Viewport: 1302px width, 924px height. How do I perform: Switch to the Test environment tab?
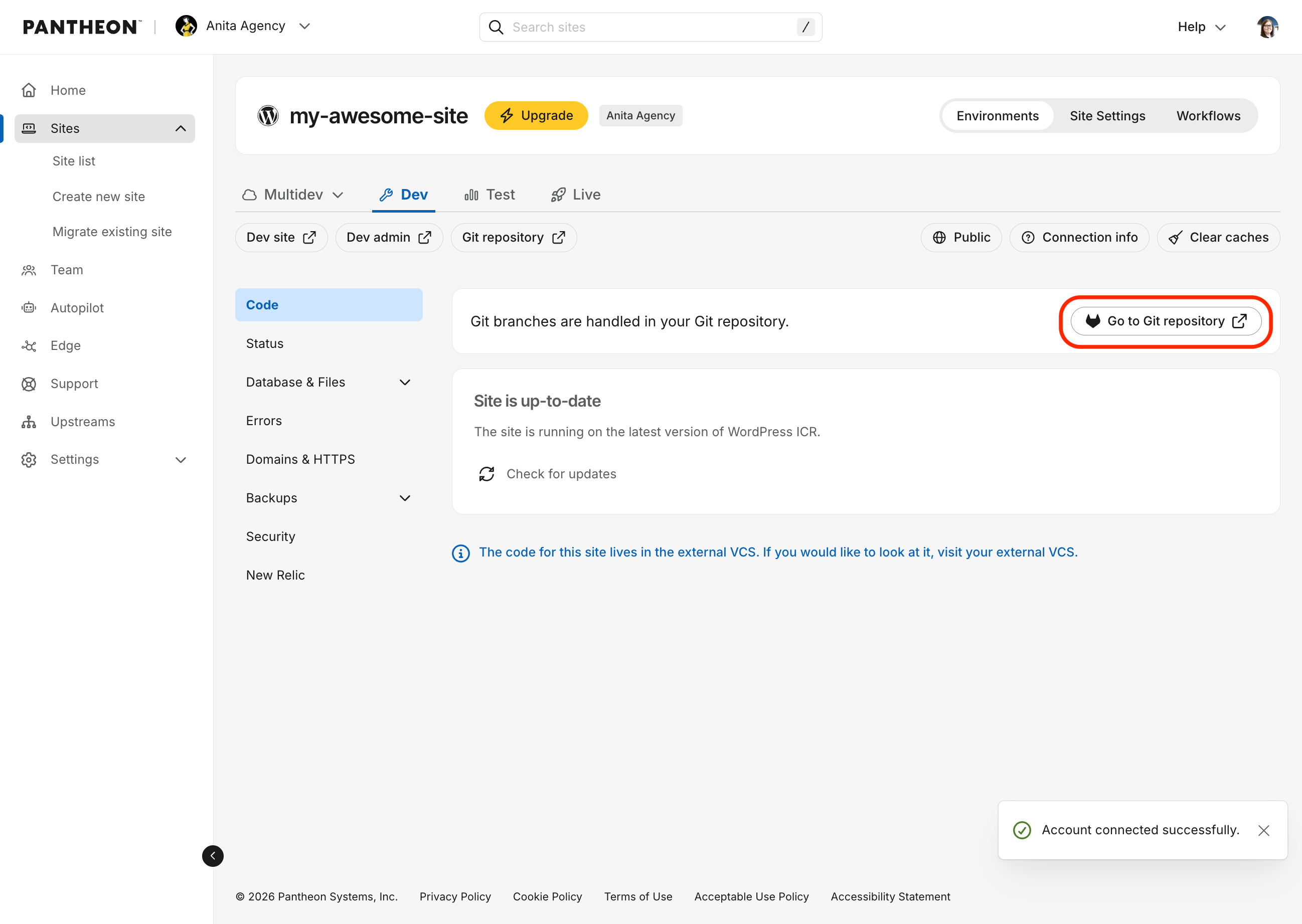pos(490,195)
